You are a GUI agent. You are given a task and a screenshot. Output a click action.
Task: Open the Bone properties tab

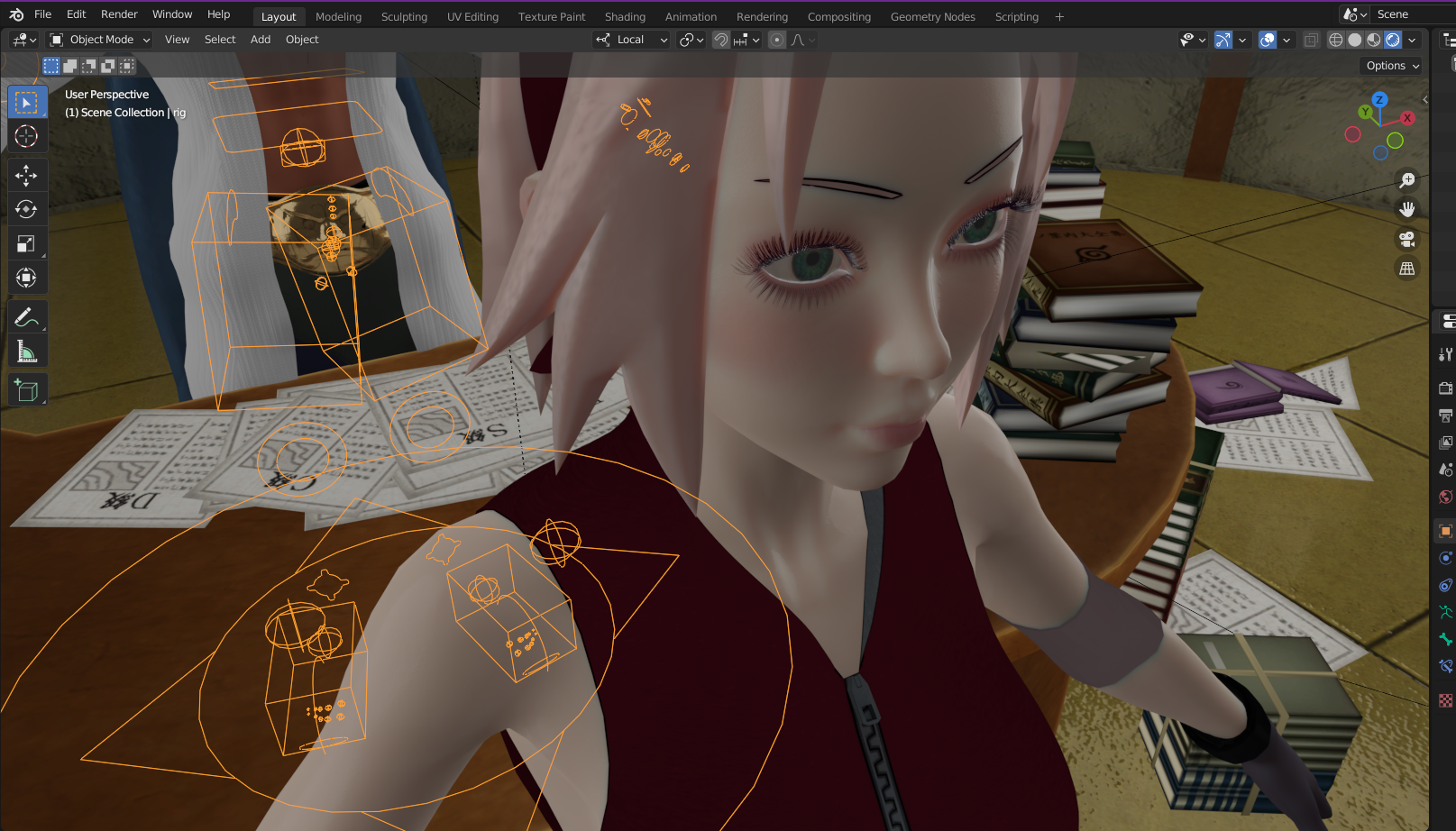click(x=1445, y=639)
